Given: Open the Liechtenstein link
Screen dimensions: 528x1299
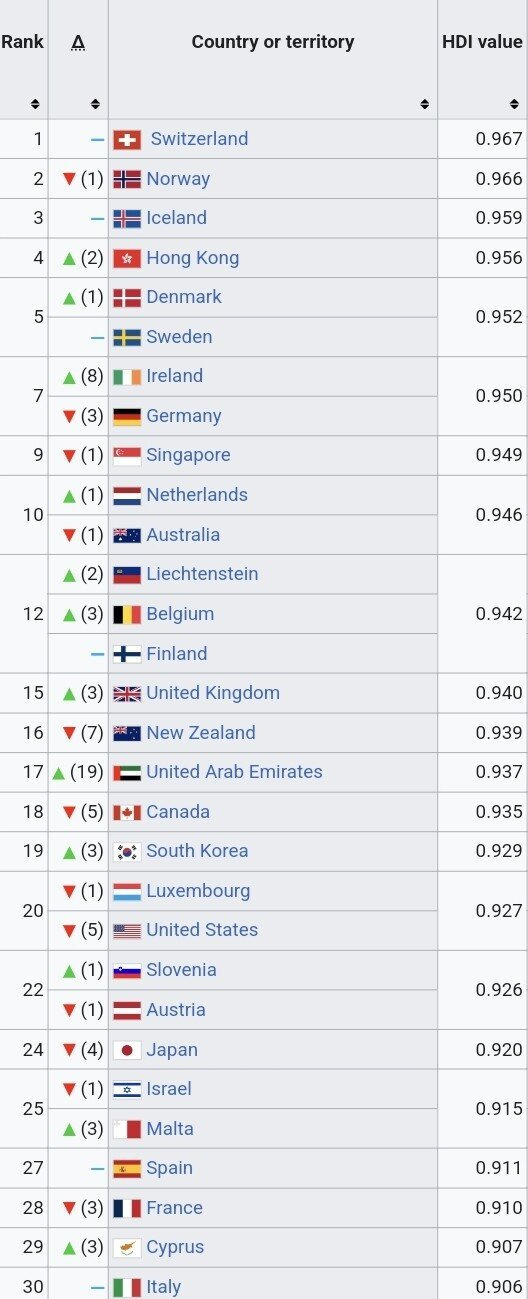Looking at the screenshot, I should (202, 574).
